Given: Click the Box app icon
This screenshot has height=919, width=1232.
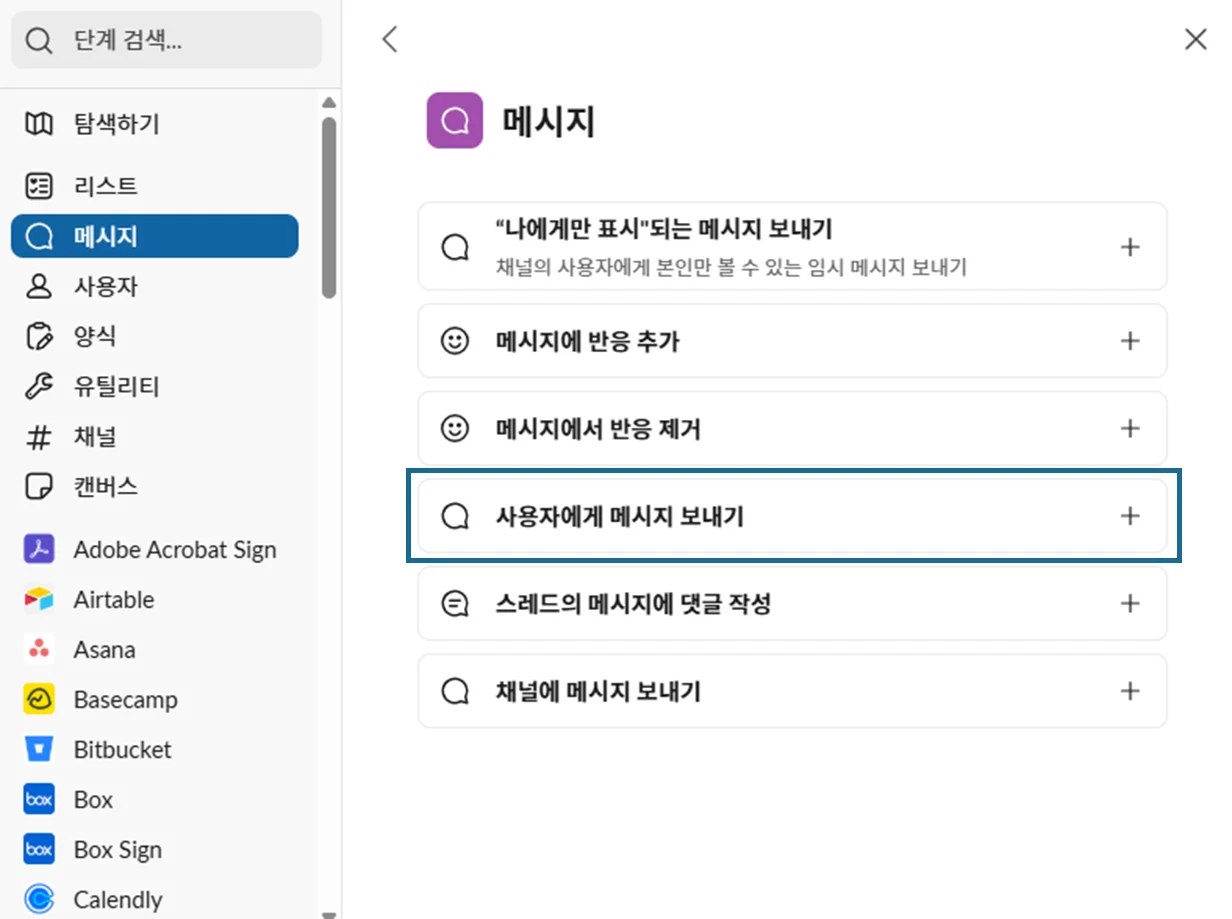Looking at the screenshot, I should coord(38,800).
